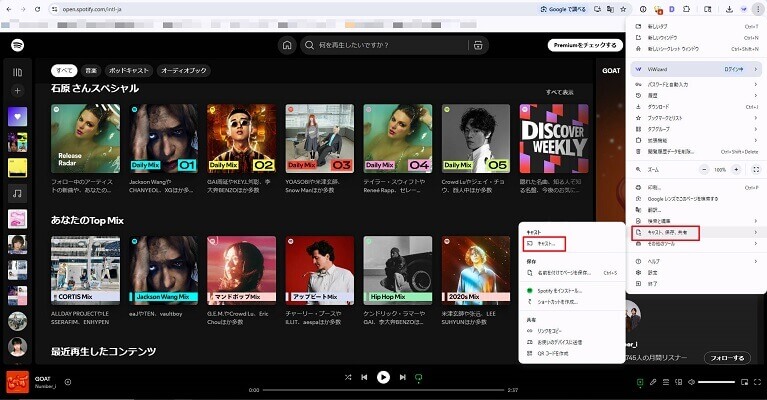Click fullscreen icon in zoom row
This screenshot has height=400, width=767.
[x=756, y=170]
